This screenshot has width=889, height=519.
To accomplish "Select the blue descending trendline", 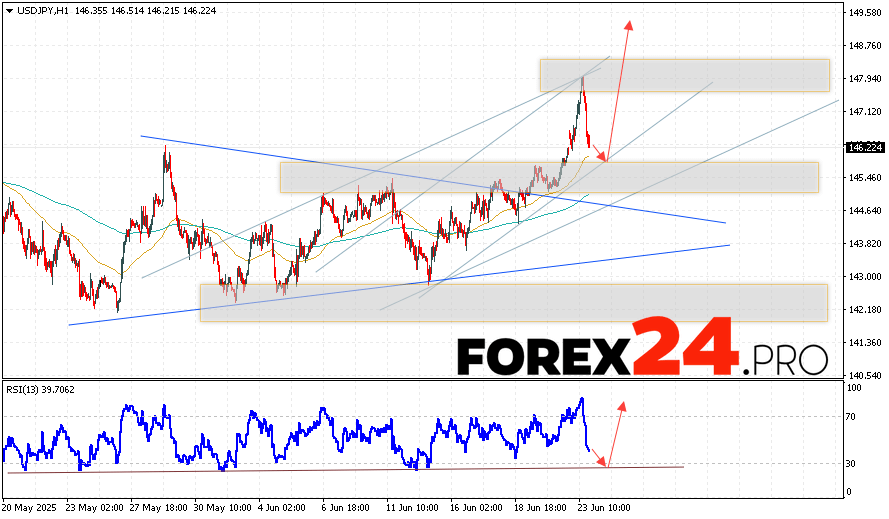I will (432, 179).
